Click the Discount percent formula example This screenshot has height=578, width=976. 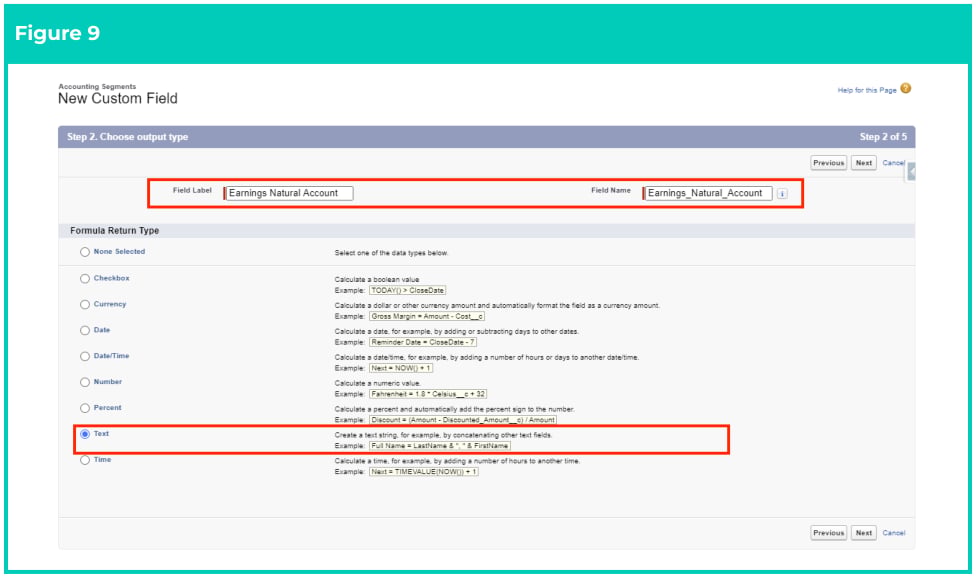coord(462,420)
